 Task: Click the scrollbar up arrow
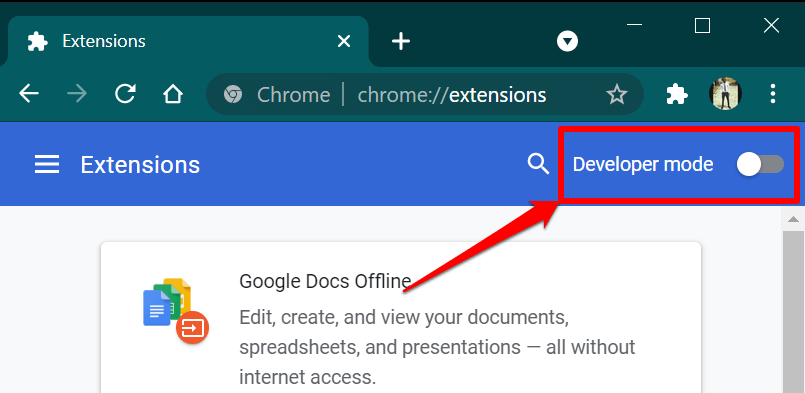(793, 219)
